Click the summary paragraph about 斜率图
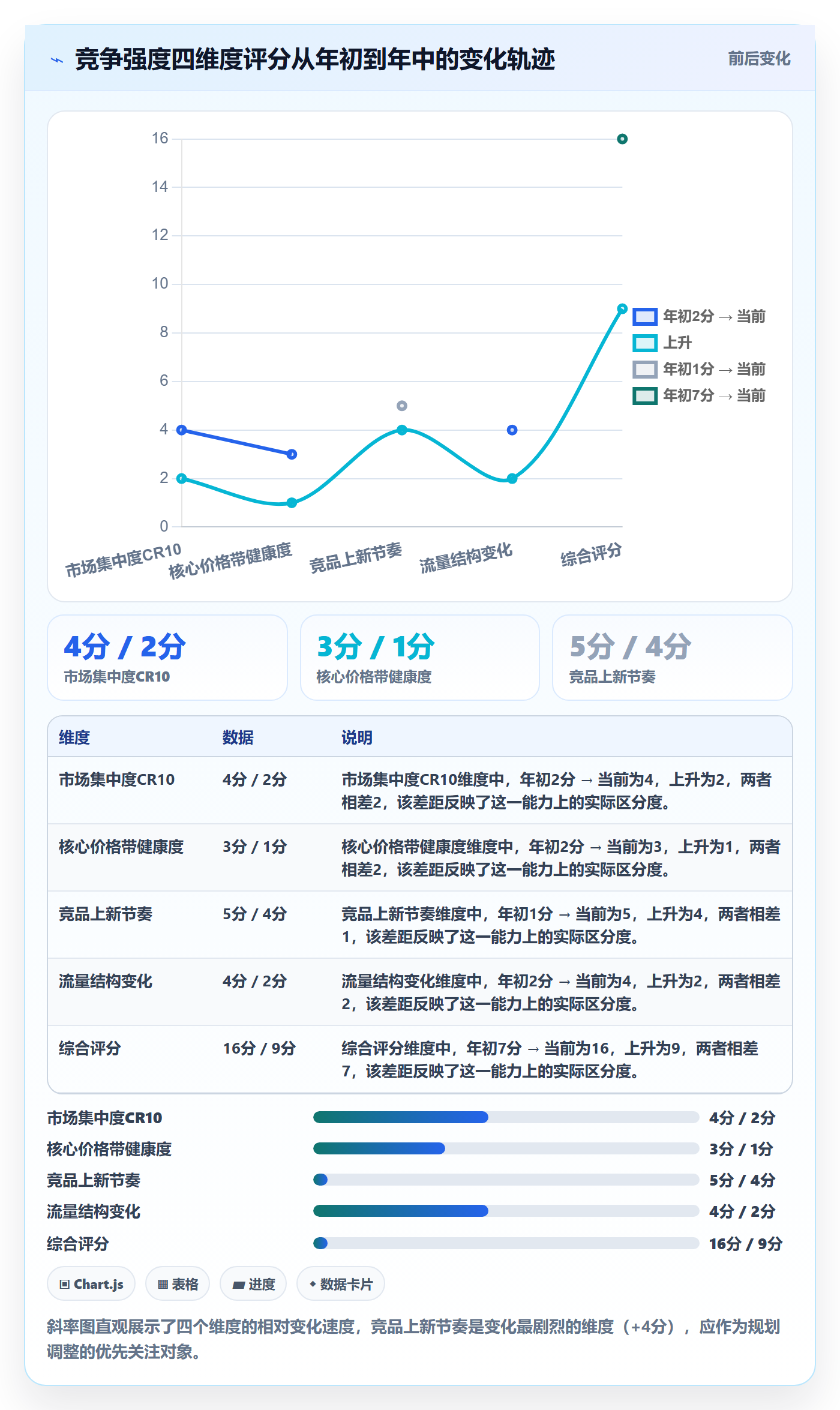This screenshot has height=1410, width=840. 414,1339
